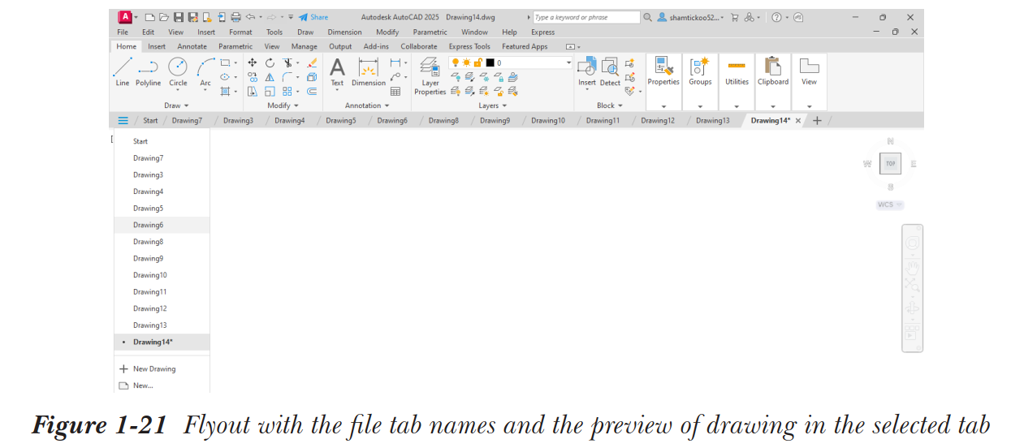Open the Format menu
The width and height of the screenshot is (1024, 448).
click(240, 32)
